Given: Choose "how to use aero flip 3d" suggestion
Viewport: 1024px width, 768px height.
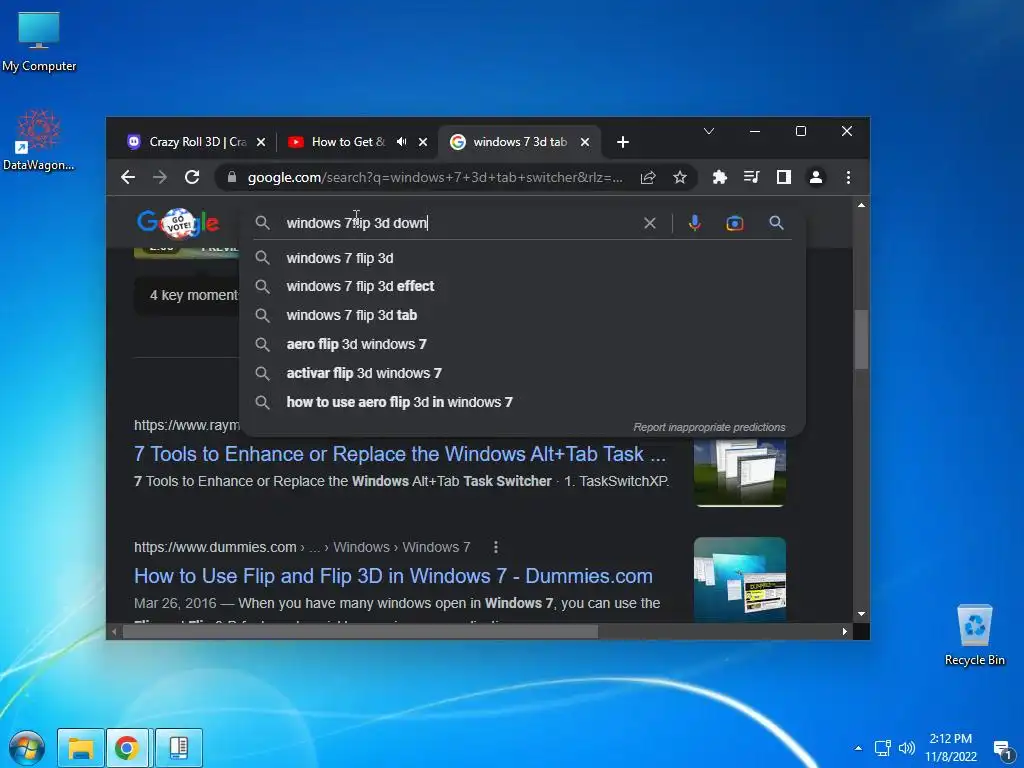Looking at the screenshot, I should (399, 402).
